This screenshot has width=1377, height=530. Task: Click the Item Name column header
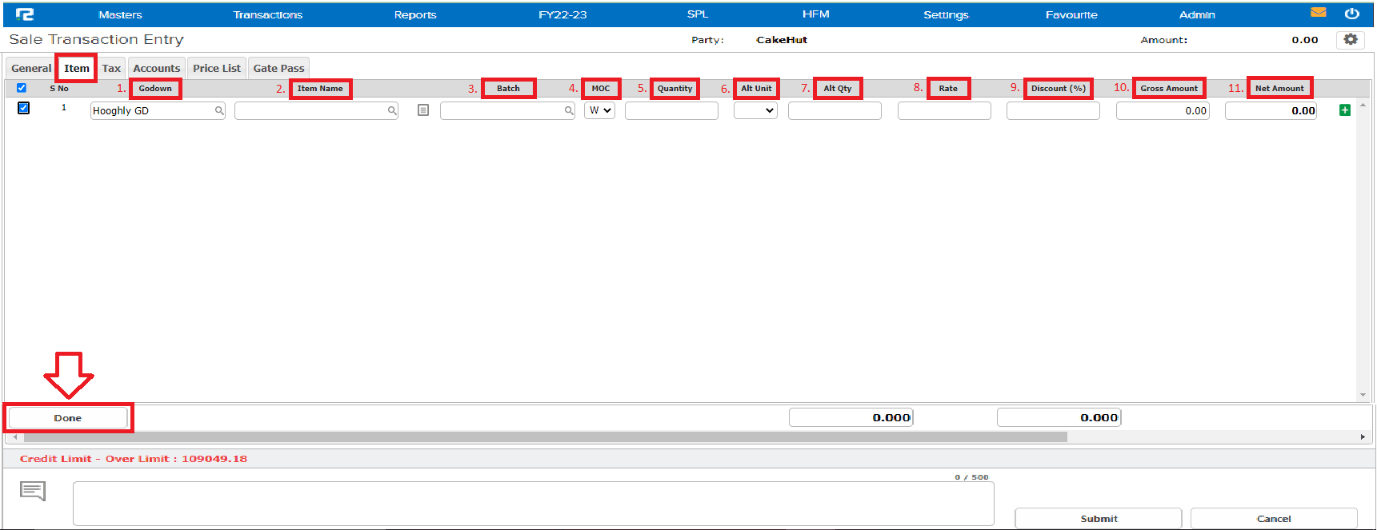coord(322,88)
